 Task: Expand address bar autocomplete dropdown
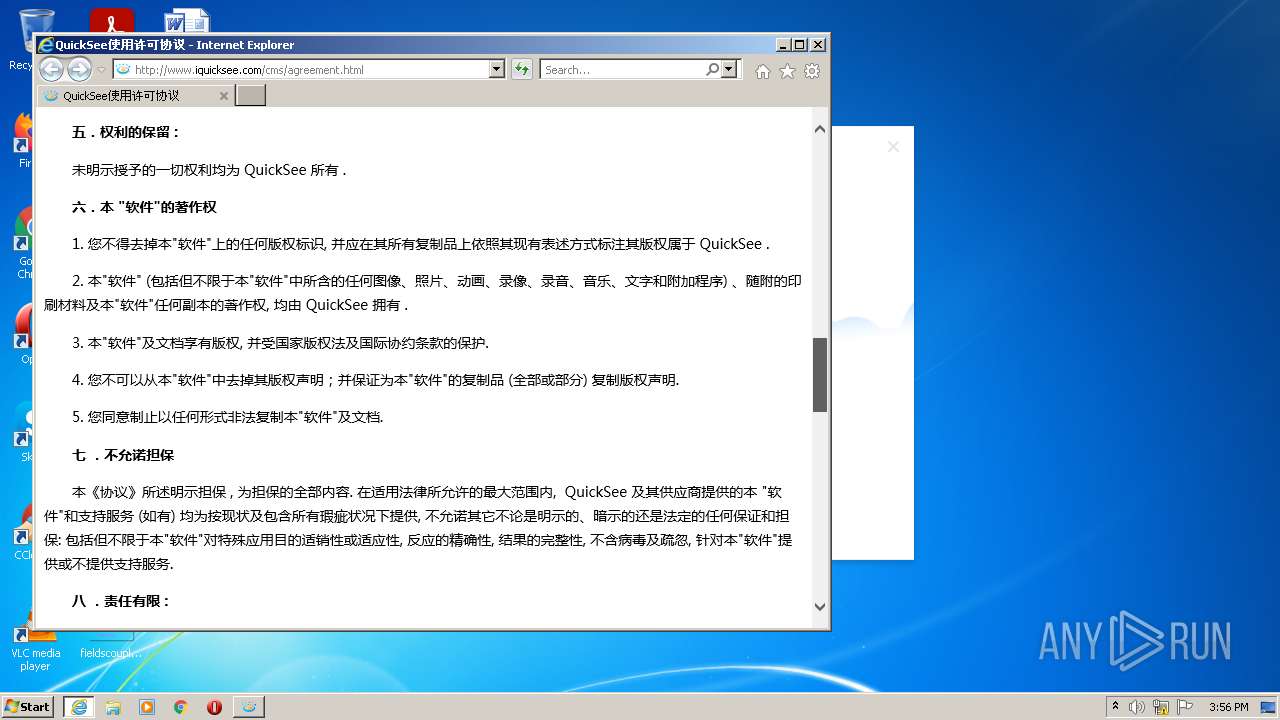point(497,69)
